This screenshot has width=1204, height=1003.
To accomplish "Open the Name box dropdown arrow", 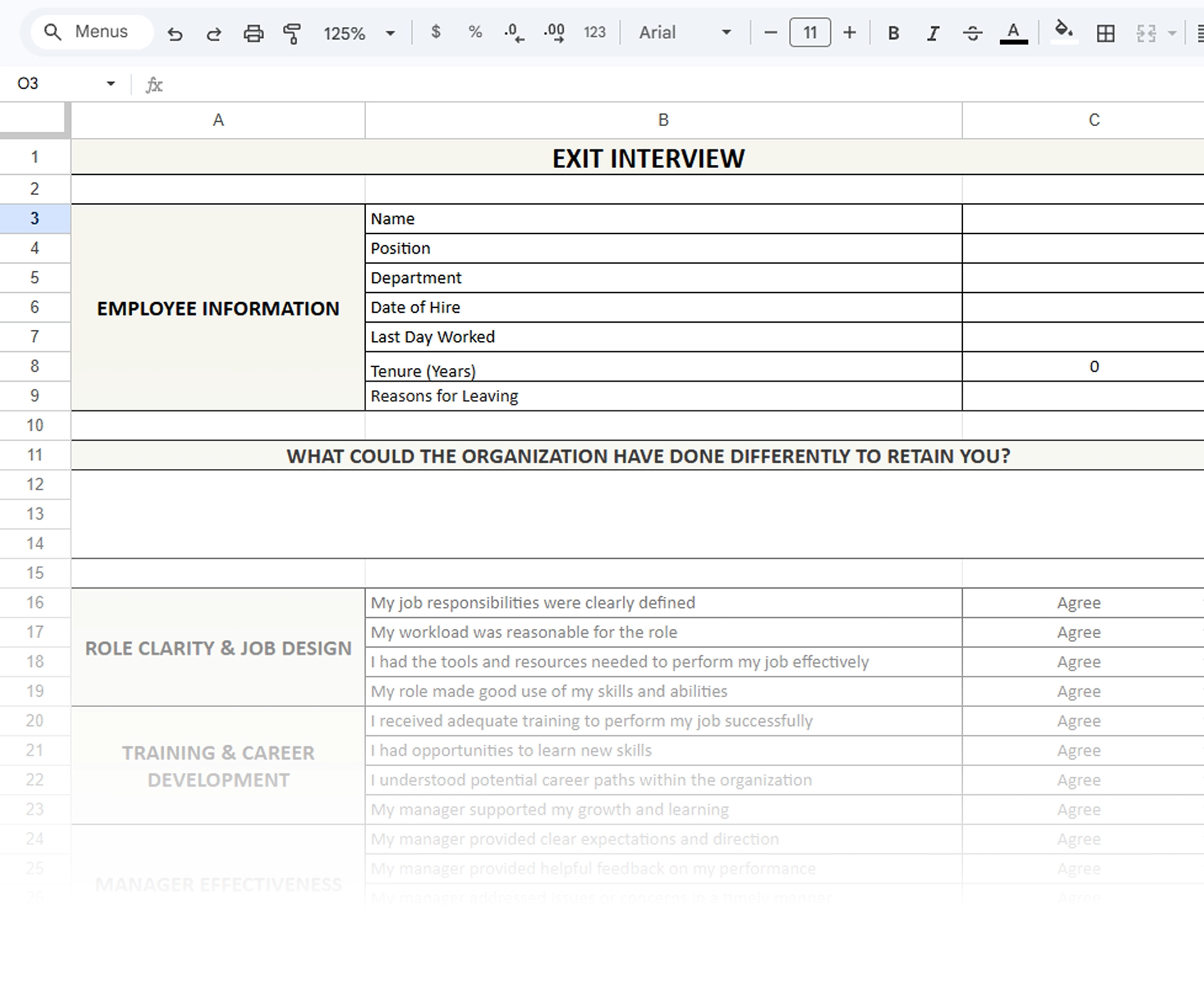I will [111, 83].
